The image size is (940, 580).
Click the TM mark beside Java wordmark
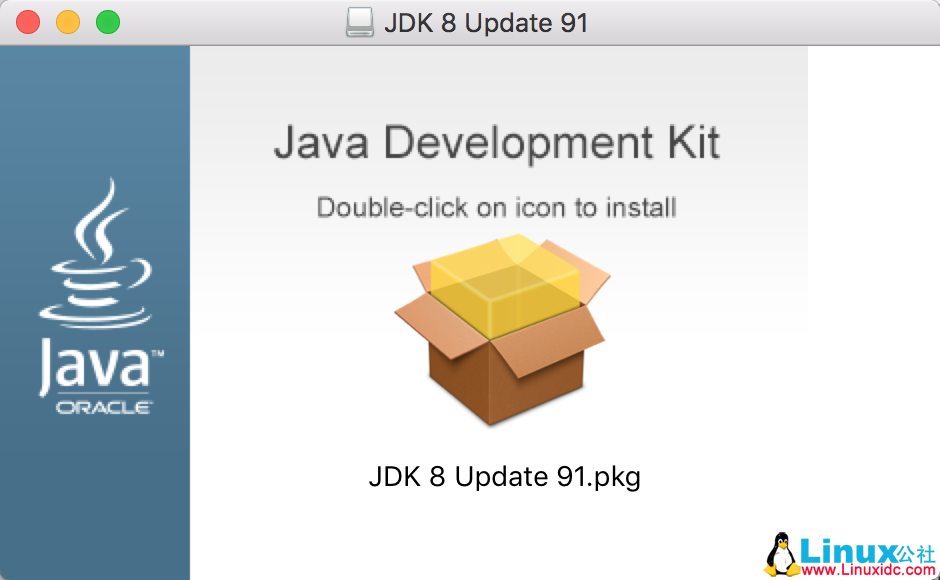[157, 354]
